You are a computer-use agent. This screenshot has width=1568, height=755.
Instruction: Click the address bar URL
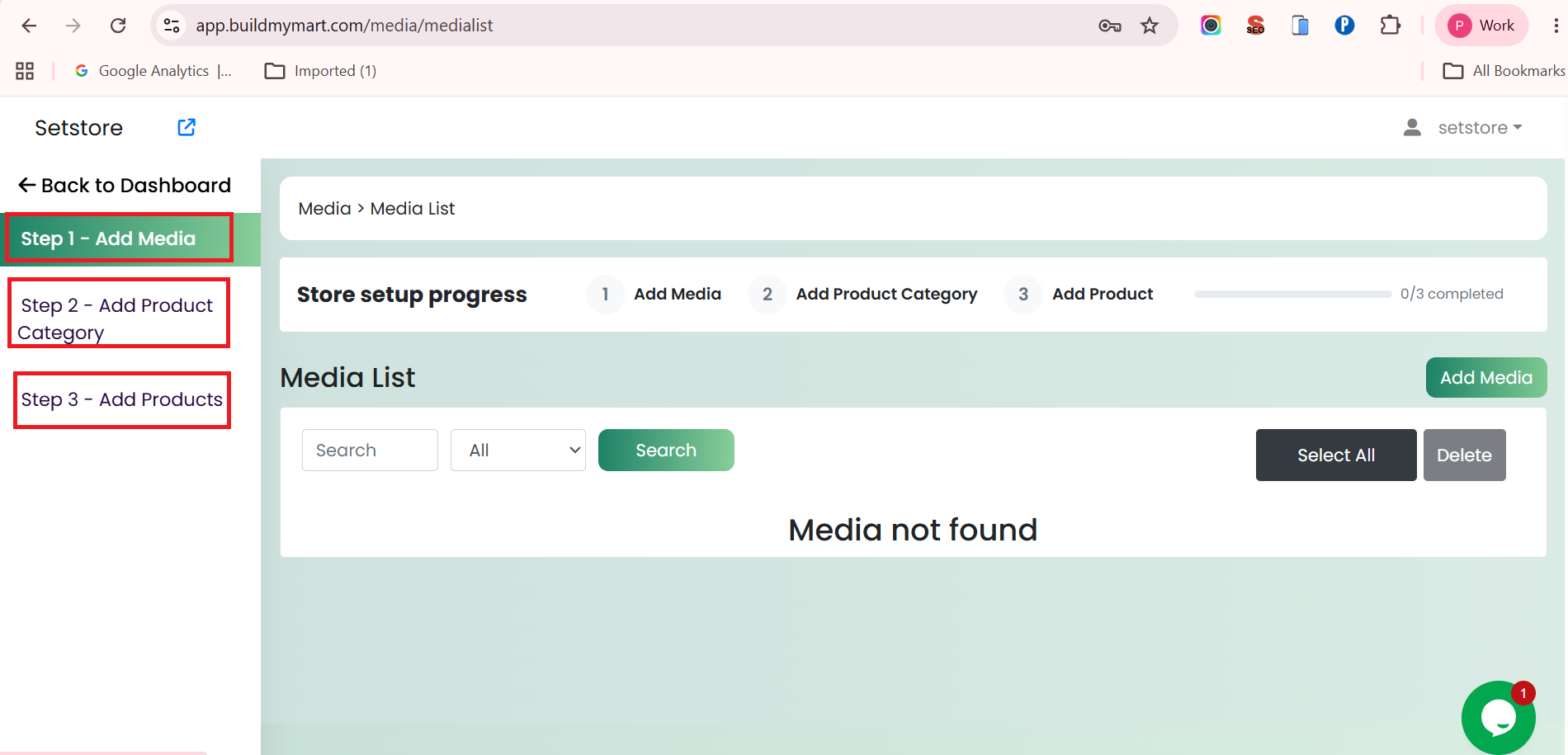344,26
